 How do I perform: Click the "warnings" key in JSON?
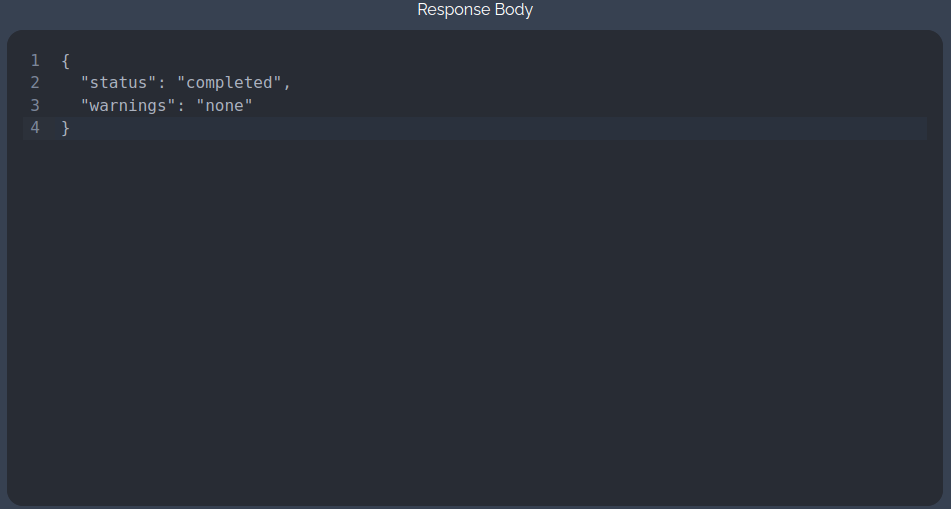(x=129, y=105)
